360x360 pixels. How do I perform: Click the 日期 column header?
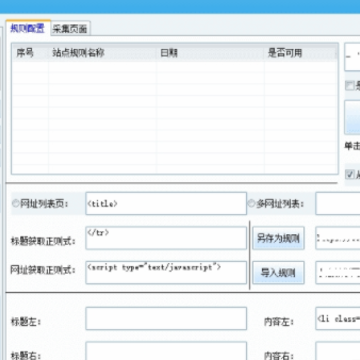tap(210, 53)
